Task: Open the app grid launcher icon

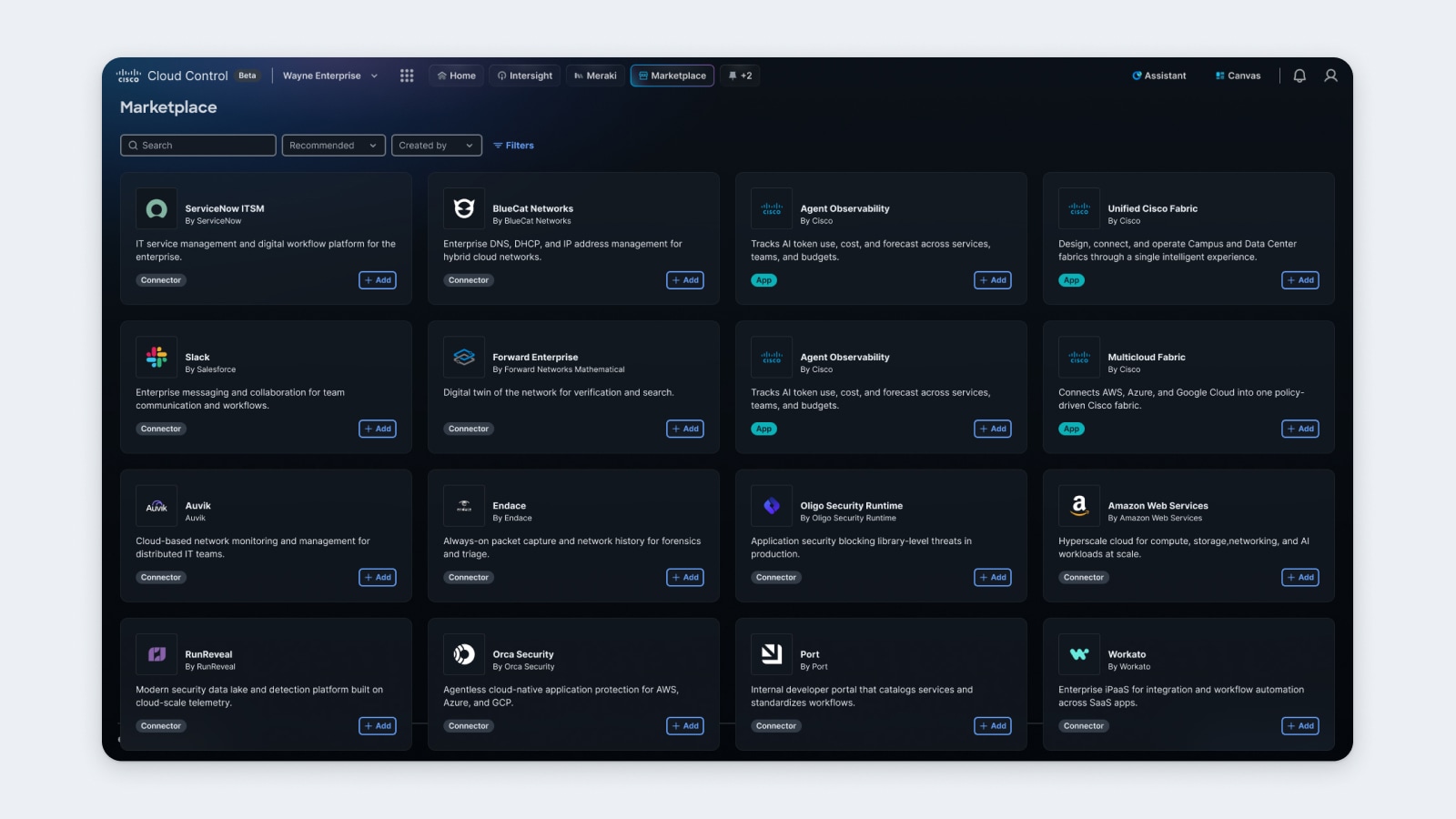Action: click(407, 76)
